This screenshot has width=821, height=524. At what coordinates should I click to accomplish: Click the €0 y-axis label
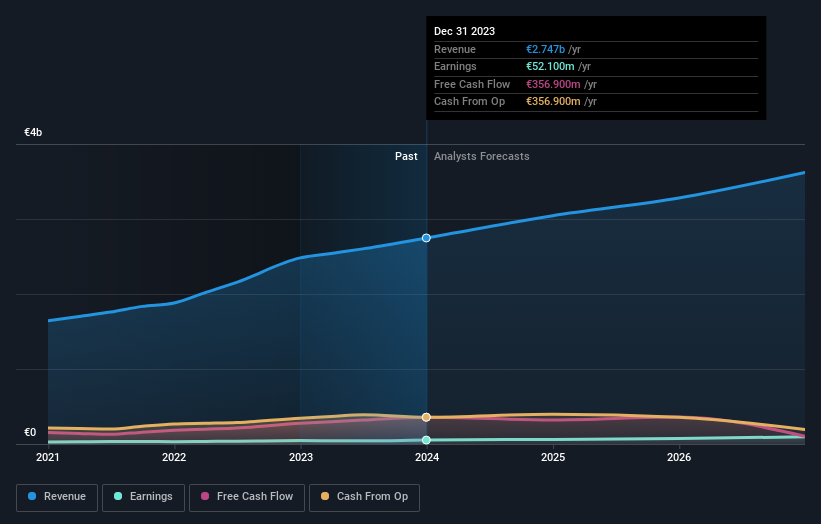tap(30, 432)
